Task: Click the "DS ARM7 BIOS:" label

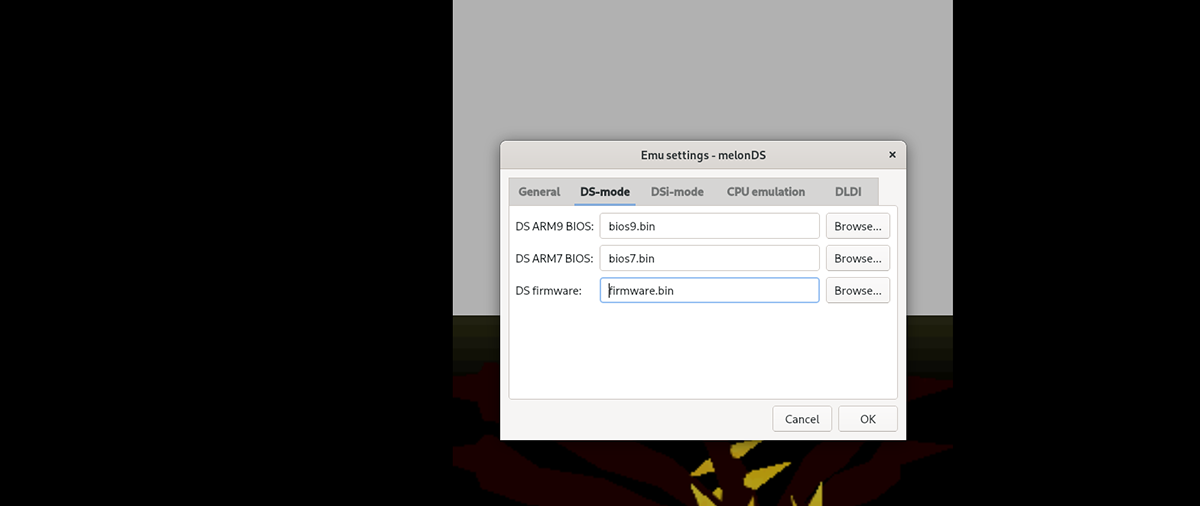Action: (x=555, y=258)
